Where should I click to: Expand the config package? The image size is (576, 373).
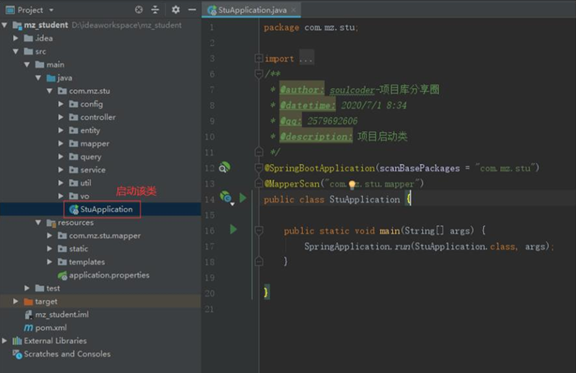[61, 104]
